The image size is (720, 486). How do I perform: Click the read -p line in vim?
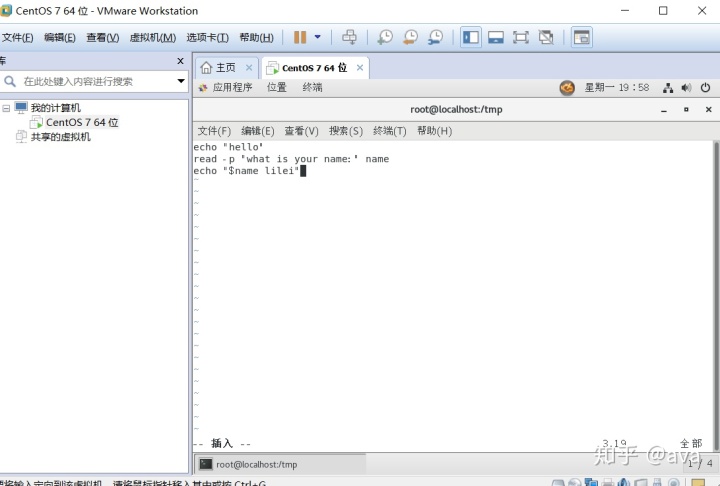[291, 159]
